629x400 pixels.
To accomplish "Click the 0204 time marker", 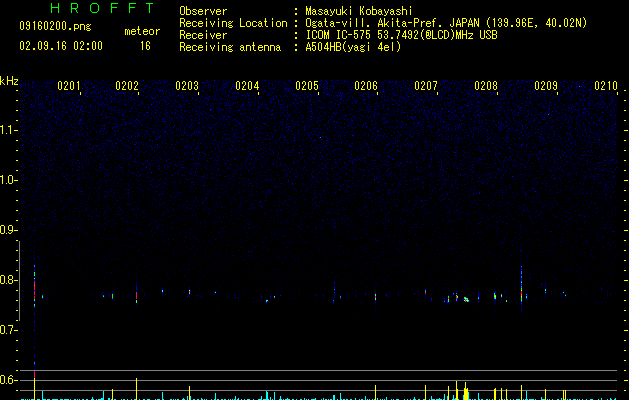I will [x=247, y=86].
